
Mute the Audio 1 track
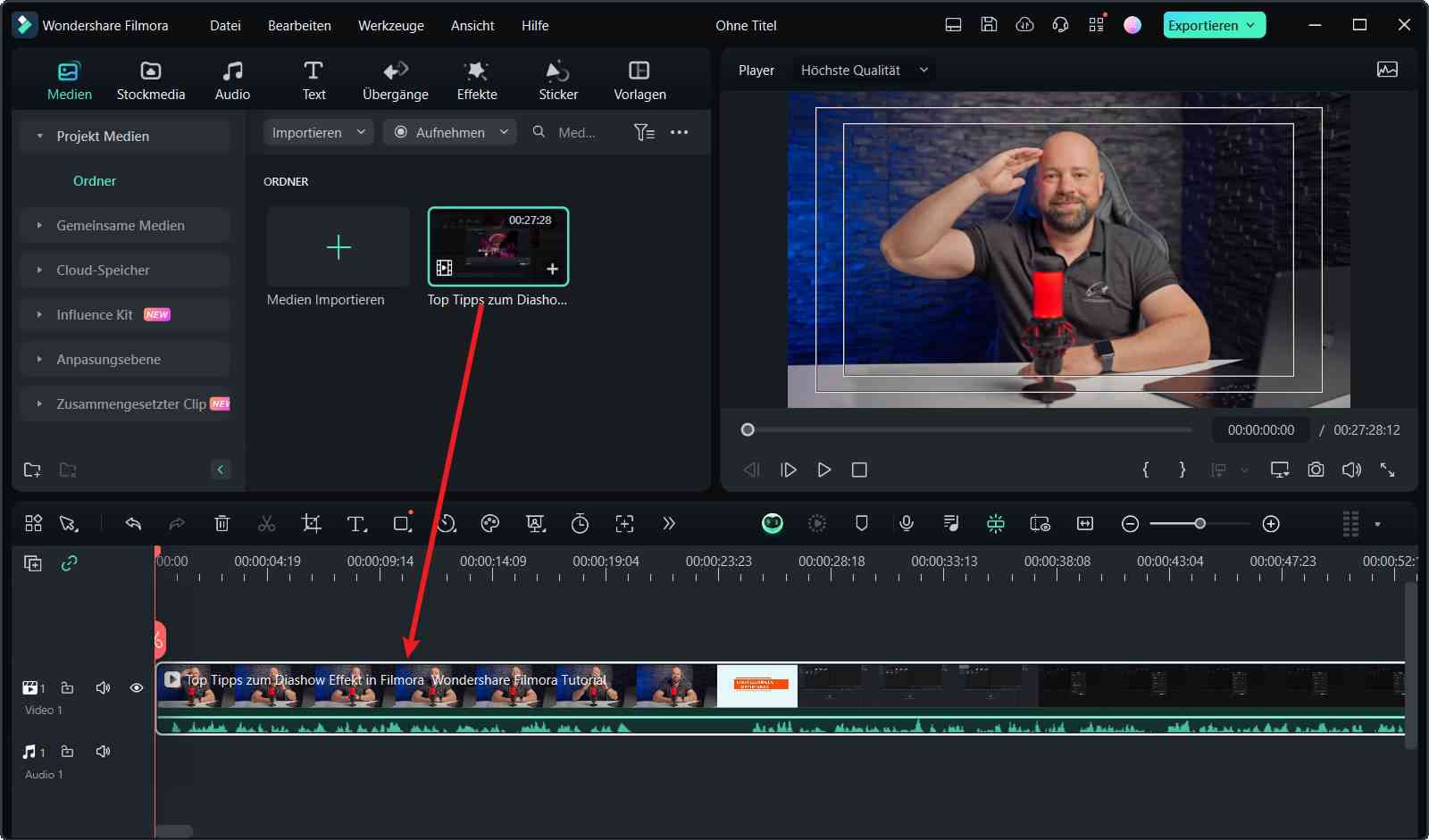104,751
